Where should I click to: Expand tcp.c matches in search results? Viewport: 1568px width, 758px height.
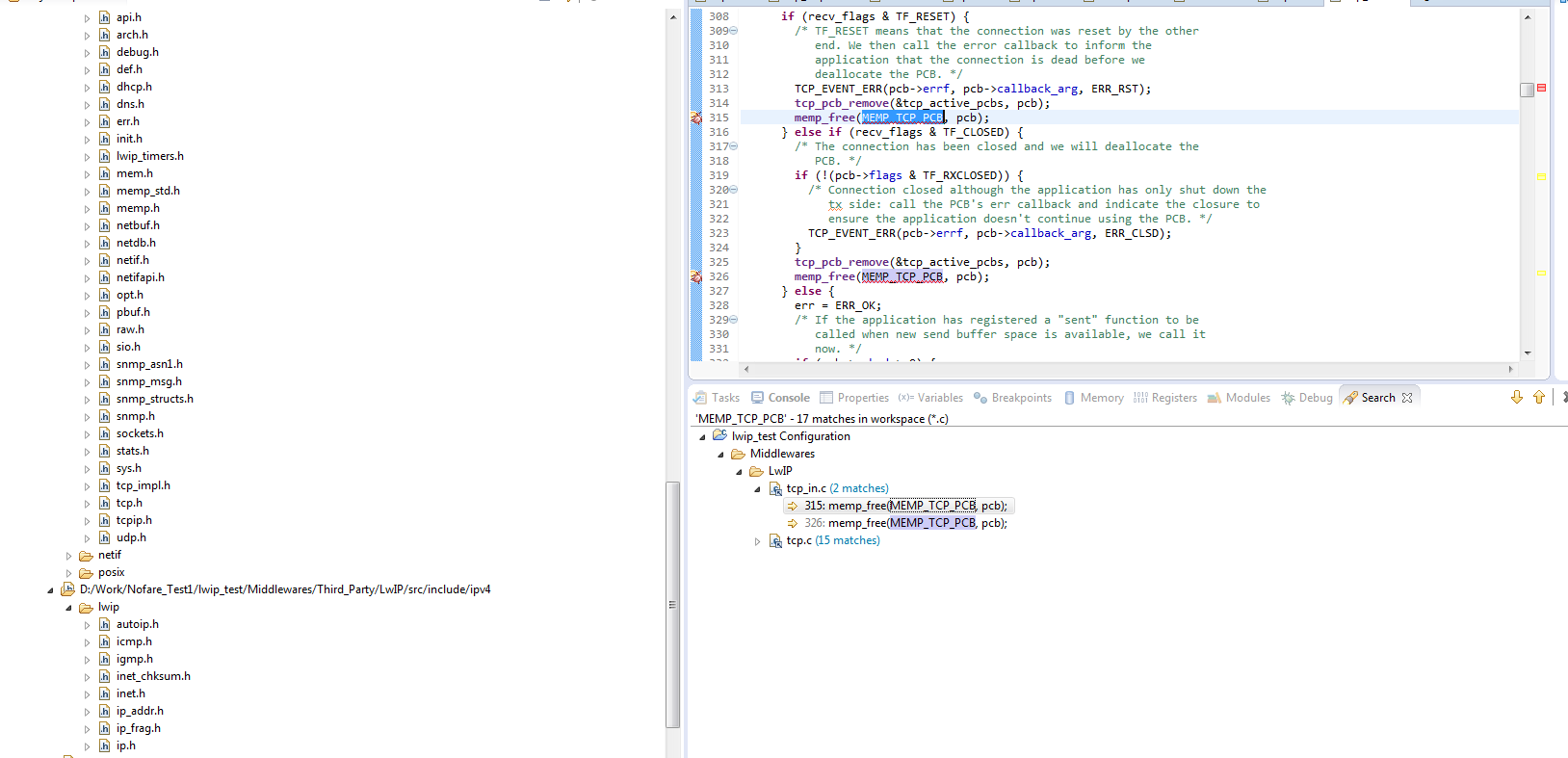758,541
